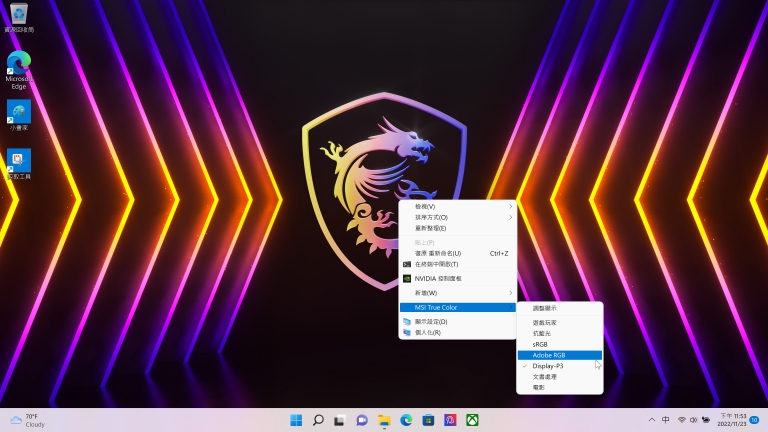Screen dimensions: 768x432
Task: Select the highlighted Adobe RGB mode
Action: pos(560,355)
